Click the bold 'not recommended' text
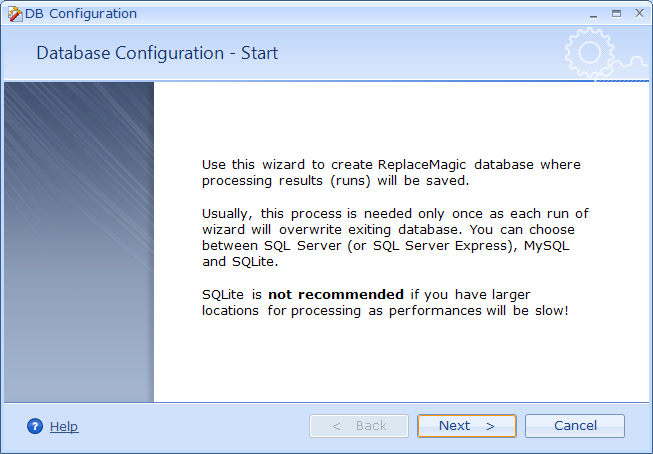 (336, 294)
